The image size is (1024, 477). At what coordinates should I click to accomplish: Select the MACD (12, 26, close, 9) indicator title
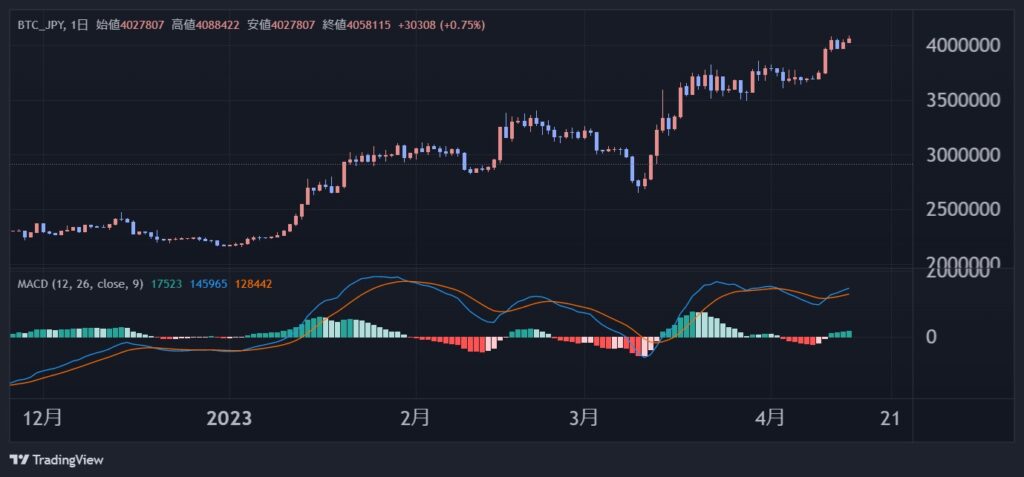pos(80,284)
